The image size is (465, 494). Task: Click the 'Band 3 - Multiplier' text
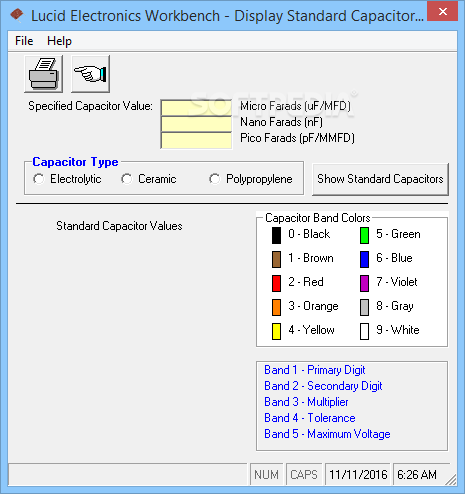[306, 402]
